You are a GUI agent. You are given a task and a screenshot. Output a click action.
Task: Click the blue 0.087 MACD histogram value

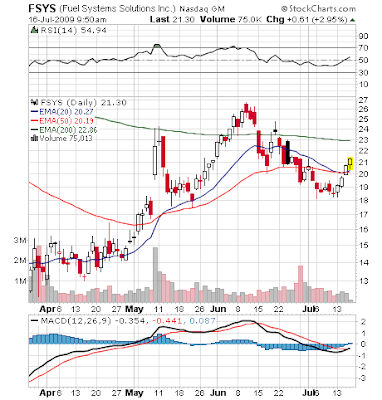[x=203, y=321]
